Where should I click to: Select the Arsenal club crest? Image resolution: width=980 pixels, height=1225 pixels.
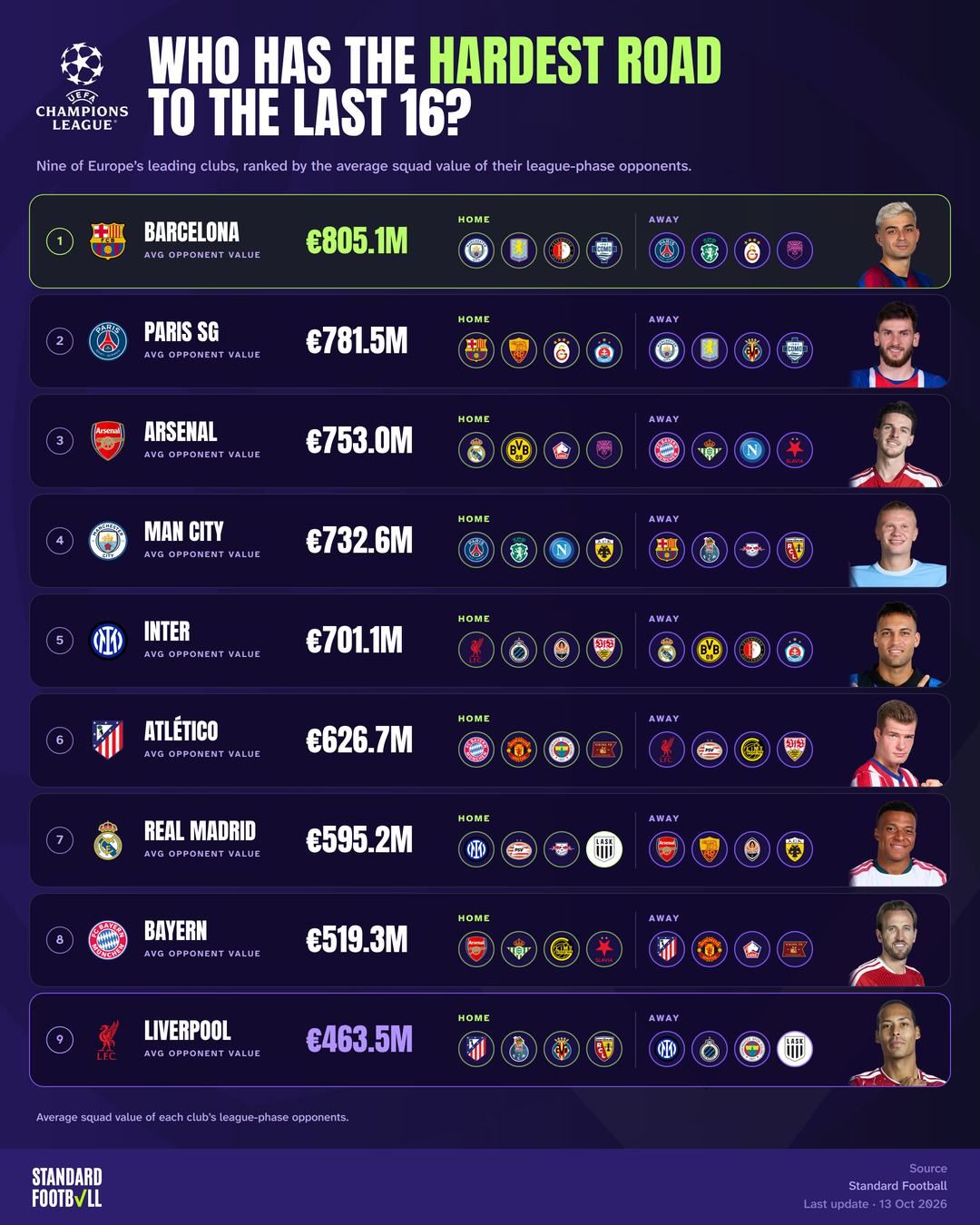coord(107,441)
